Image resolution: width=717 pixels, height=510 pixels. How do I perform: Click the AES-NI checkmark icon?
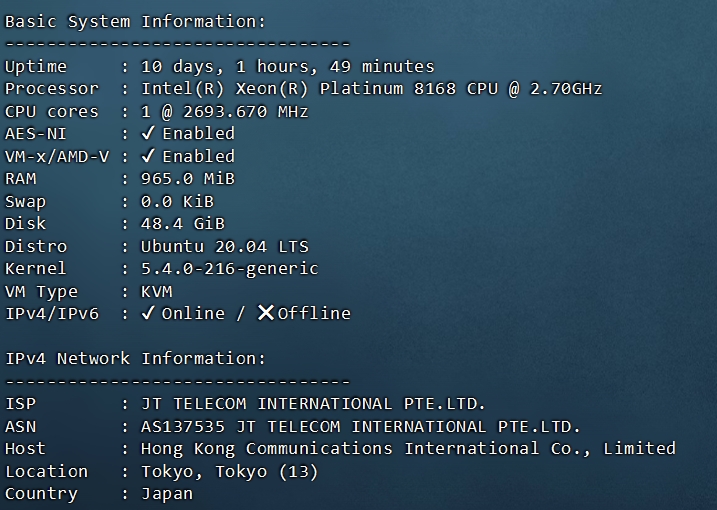(x=148, y=133)
